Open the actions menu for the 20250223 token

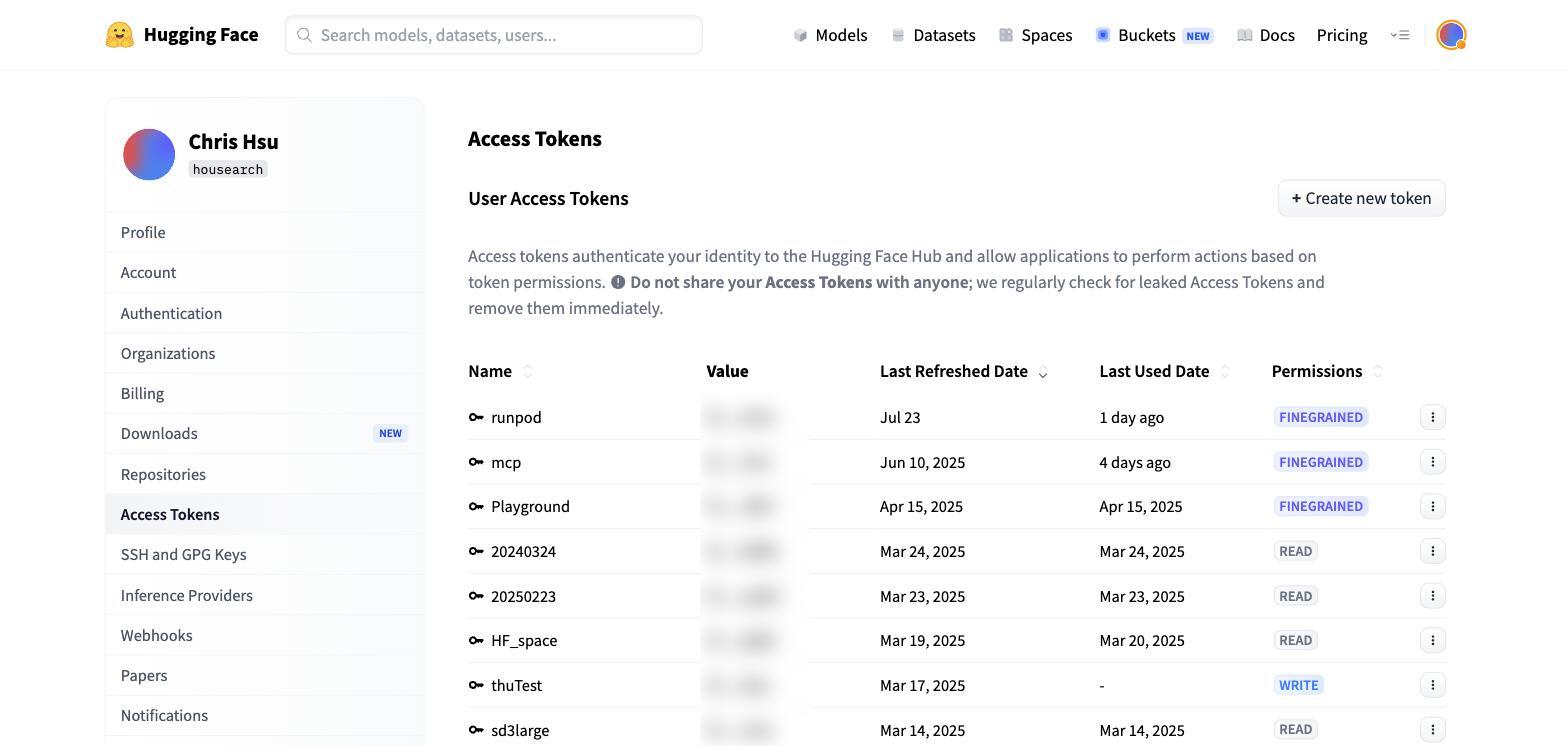[x=1432, y=596]
